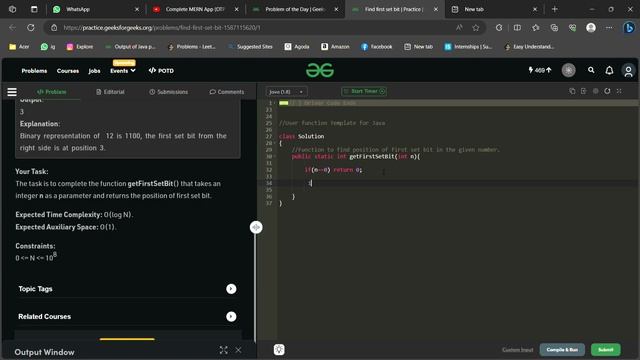Viewport: 640px width, 360px height.
Task: Open browser essentials heart icon
Action: click(572, 27)
